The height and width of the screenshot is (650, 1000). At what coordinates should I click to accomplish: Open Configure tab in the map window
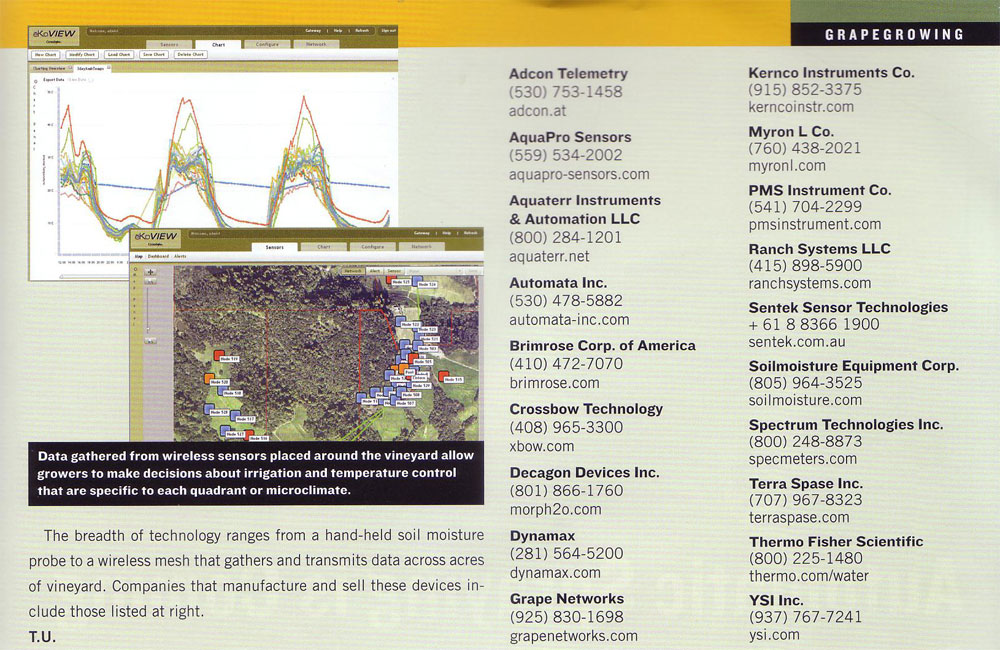(372, 247)
